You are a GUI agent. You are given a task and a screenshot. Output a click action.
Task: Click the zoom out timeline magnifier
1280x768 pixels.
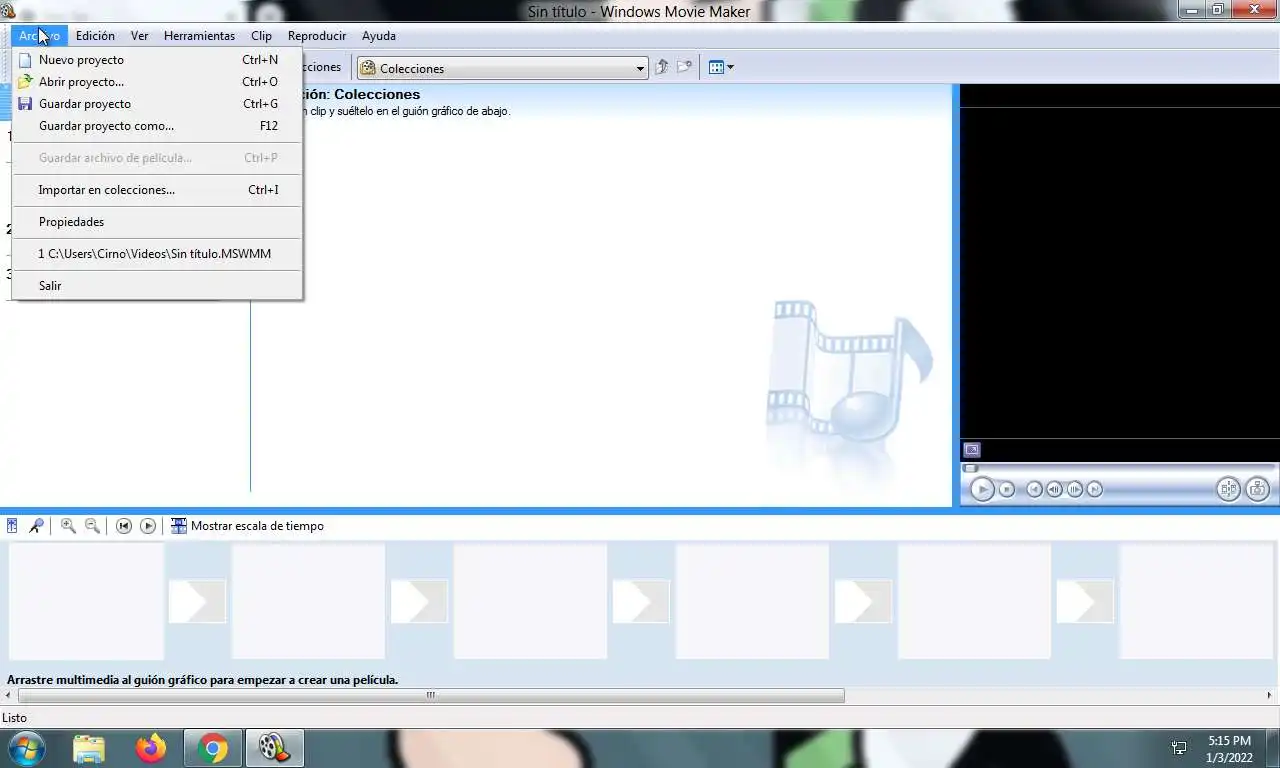tap(92, 526)
